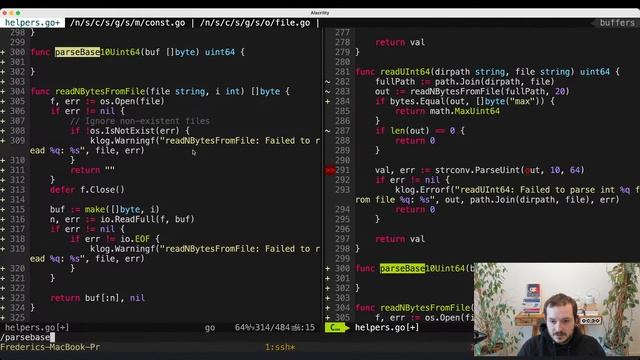Click the comment 'Ignore non-existent files'
The height and width of the screenshot is (360, 640).
click(x=140, y=121)
